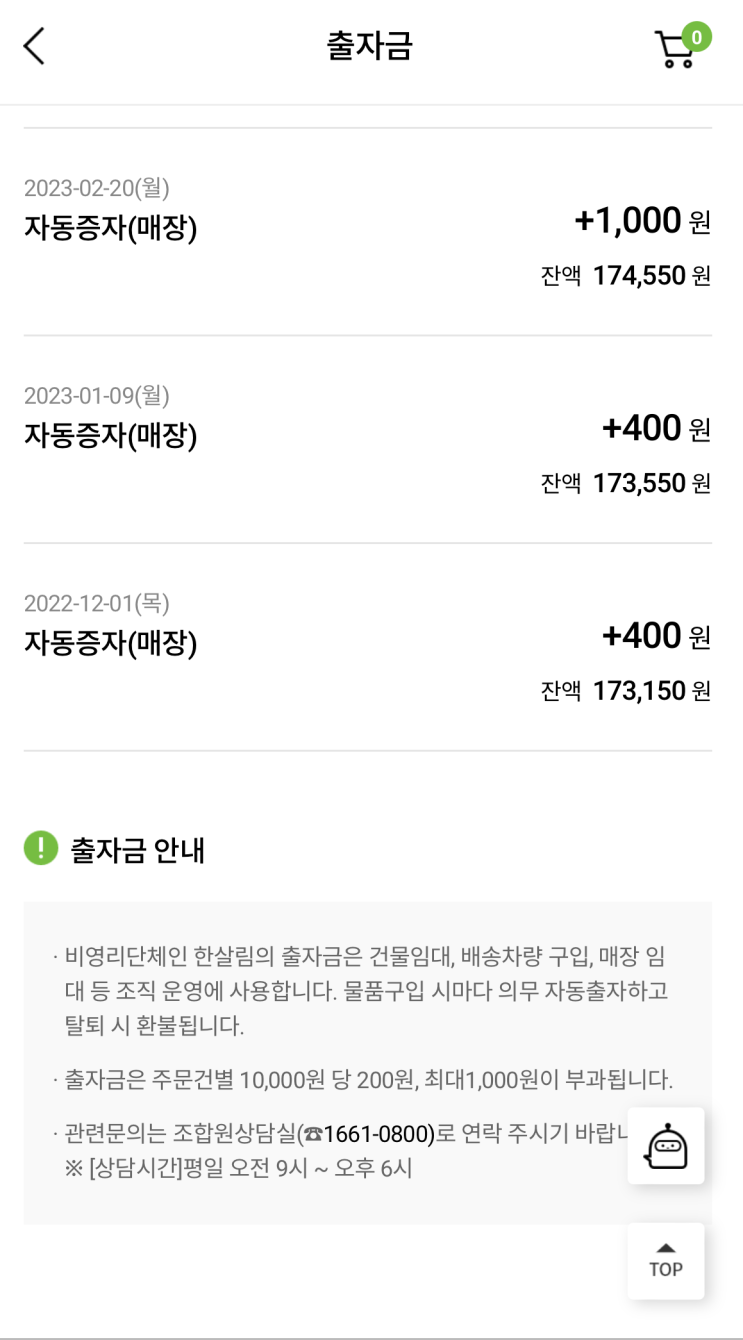This screenshot has width=743, height=1340.
Task: Tap the 잔액 174,550 원 balance
Action: (x=626, y=276)
